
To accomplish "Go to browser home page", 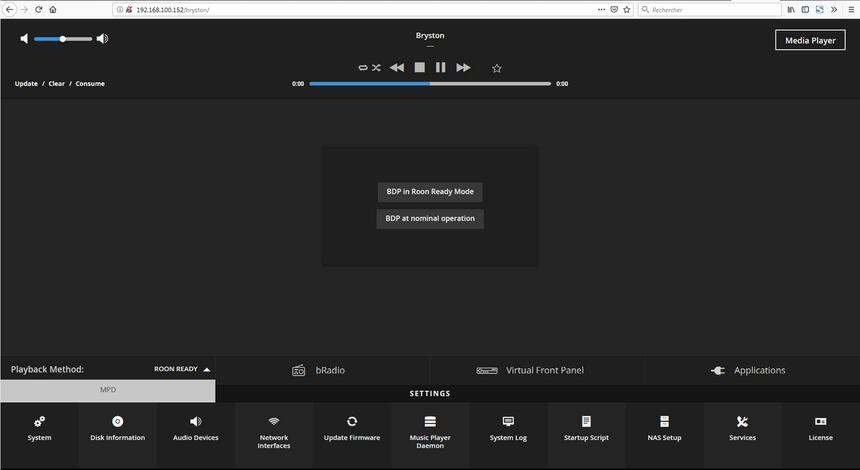I will click(x=53, y=9).
